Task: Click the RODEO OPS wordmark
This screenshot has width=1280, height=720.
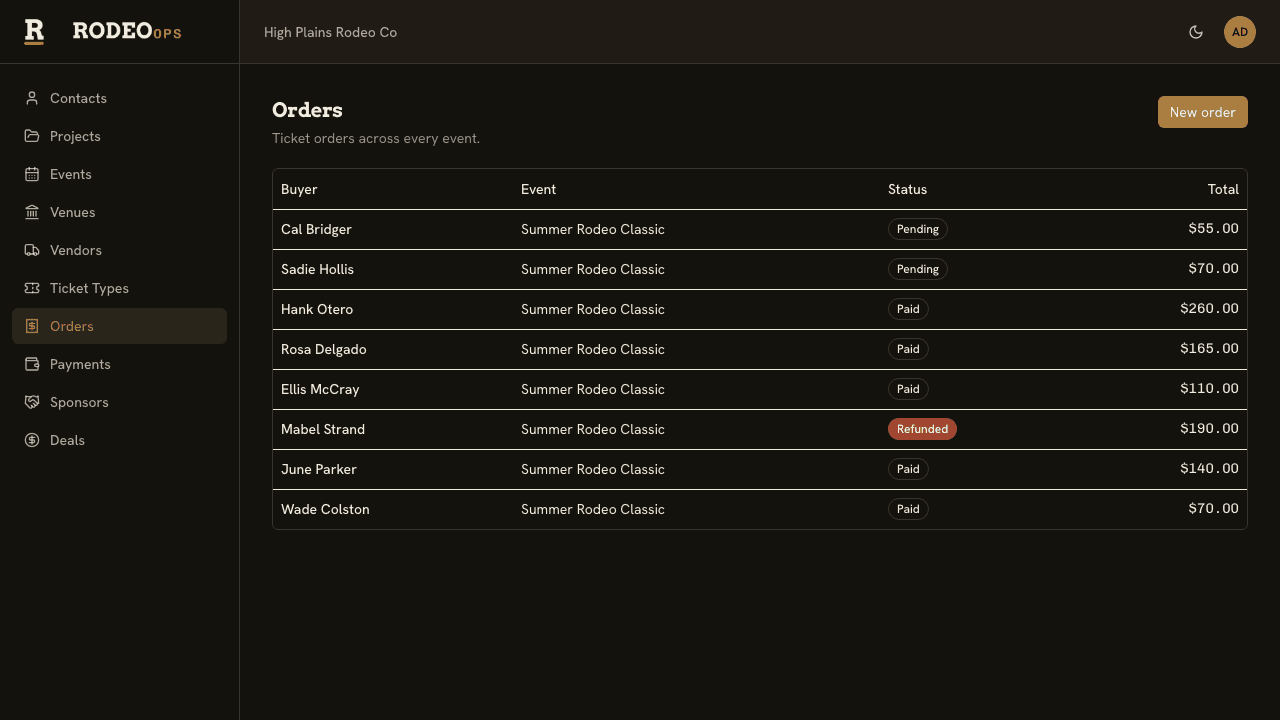Action: [127, 31]
